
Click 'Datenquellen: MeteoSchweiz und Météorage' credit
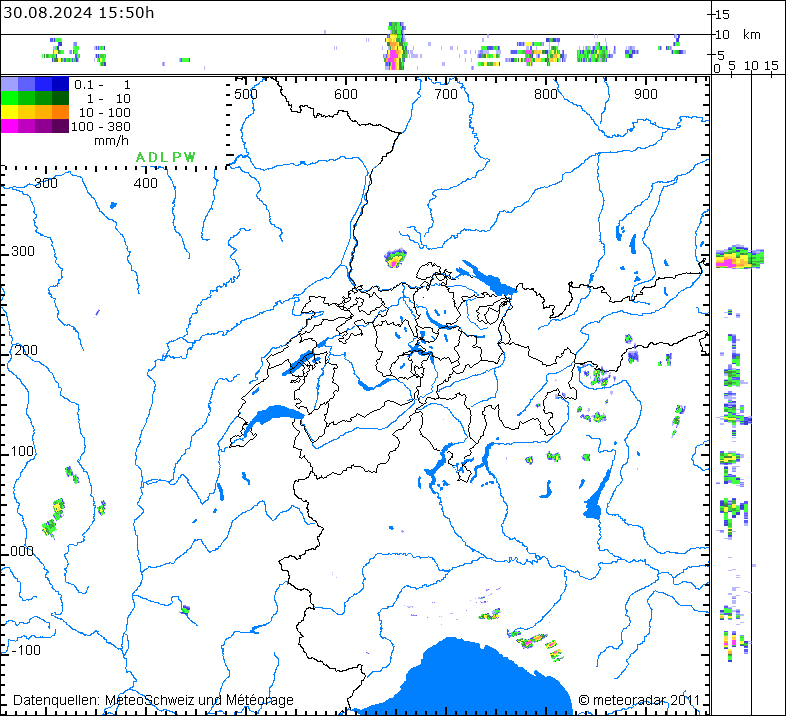click(153, 699)
